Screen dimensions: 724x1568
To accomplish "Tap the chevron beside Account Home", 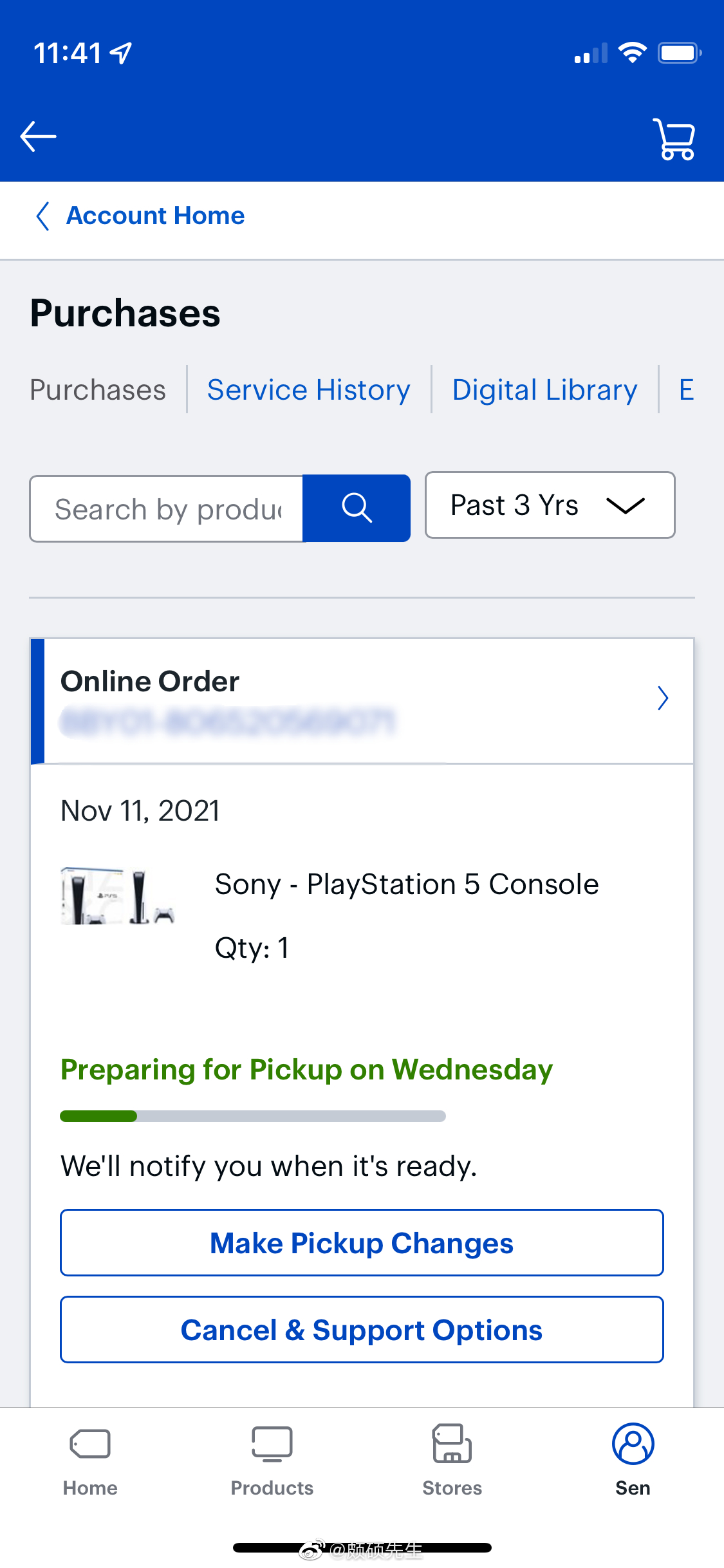I will [42, 216].
